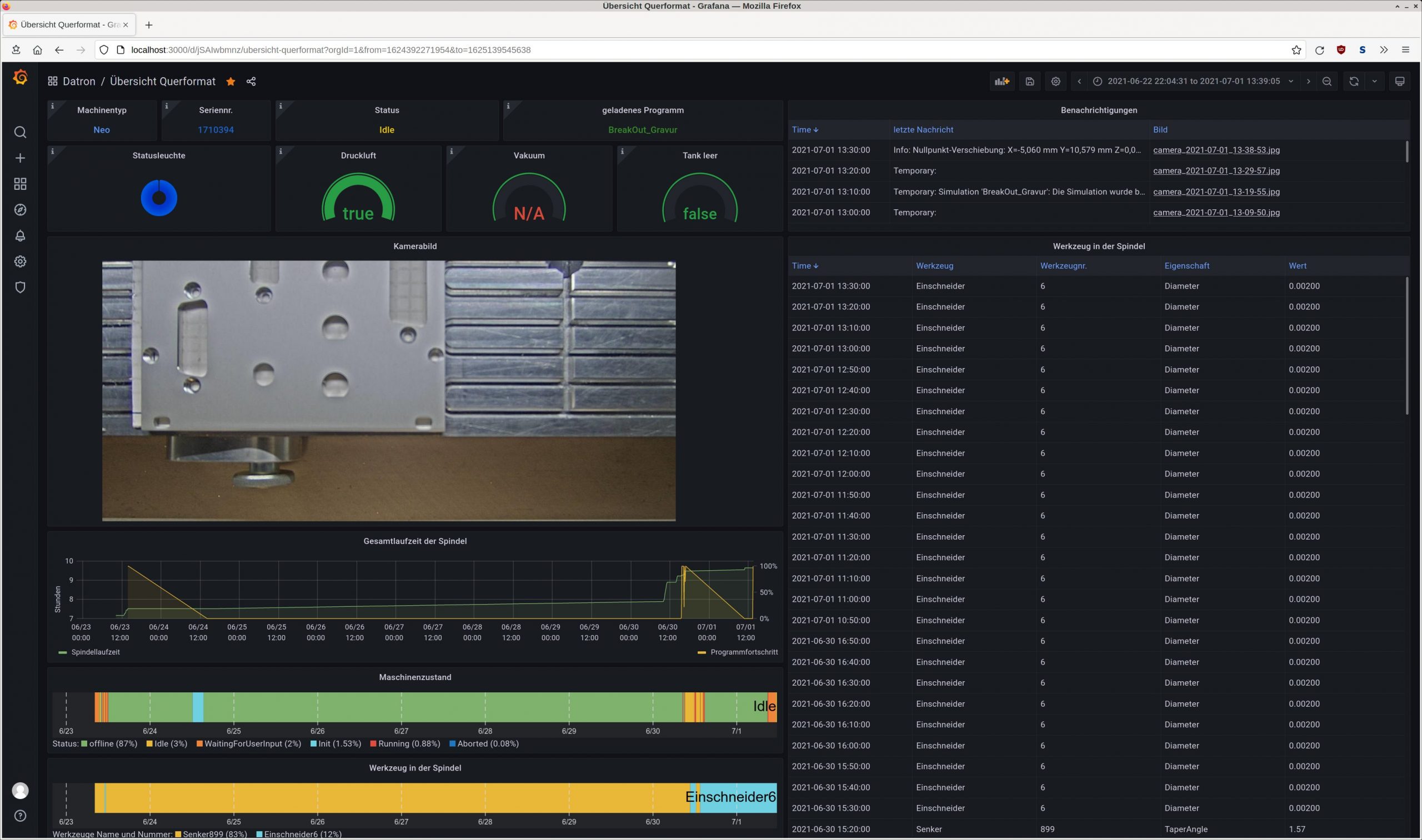
Task: Toggle Programmfortschritt series in legend
Action: 743,652
